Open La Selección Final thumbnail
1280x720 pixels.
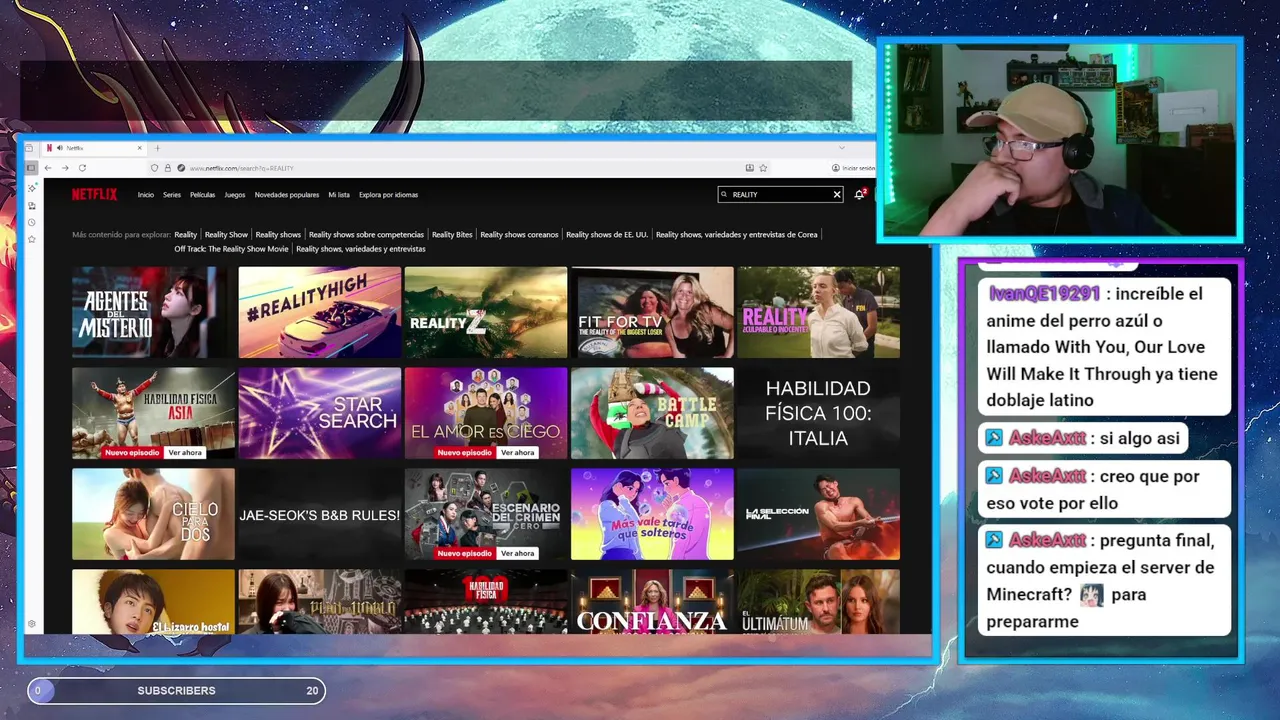818,514
